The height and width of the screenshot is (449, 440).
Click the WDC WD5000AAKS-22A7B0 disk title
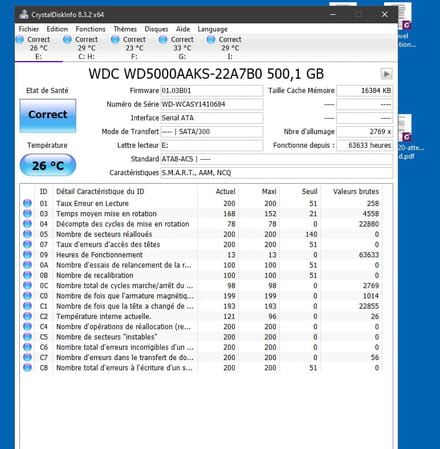pos(206,74)
